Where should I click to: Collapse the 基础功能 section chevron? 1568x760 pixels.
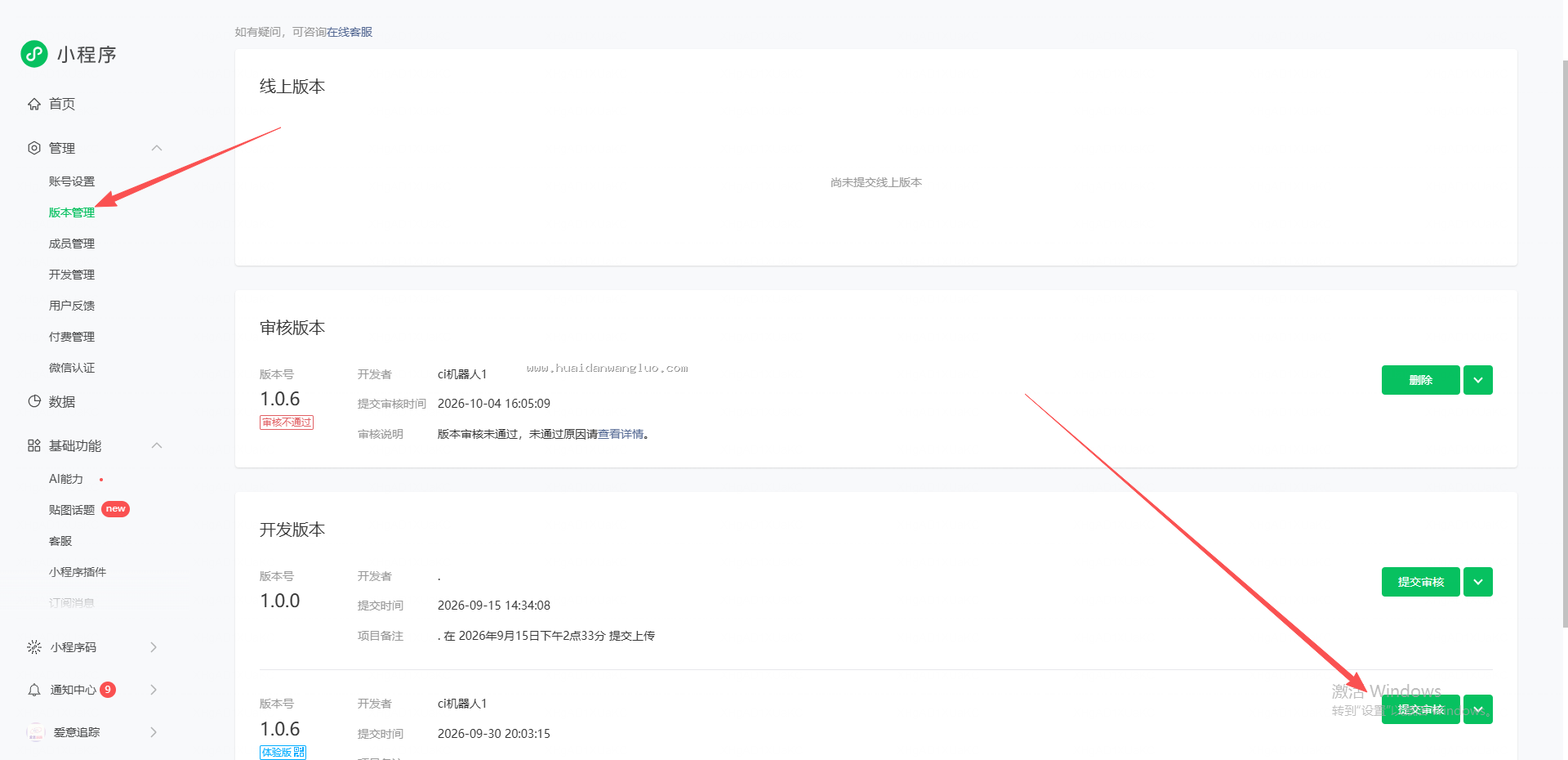[157, 445]
